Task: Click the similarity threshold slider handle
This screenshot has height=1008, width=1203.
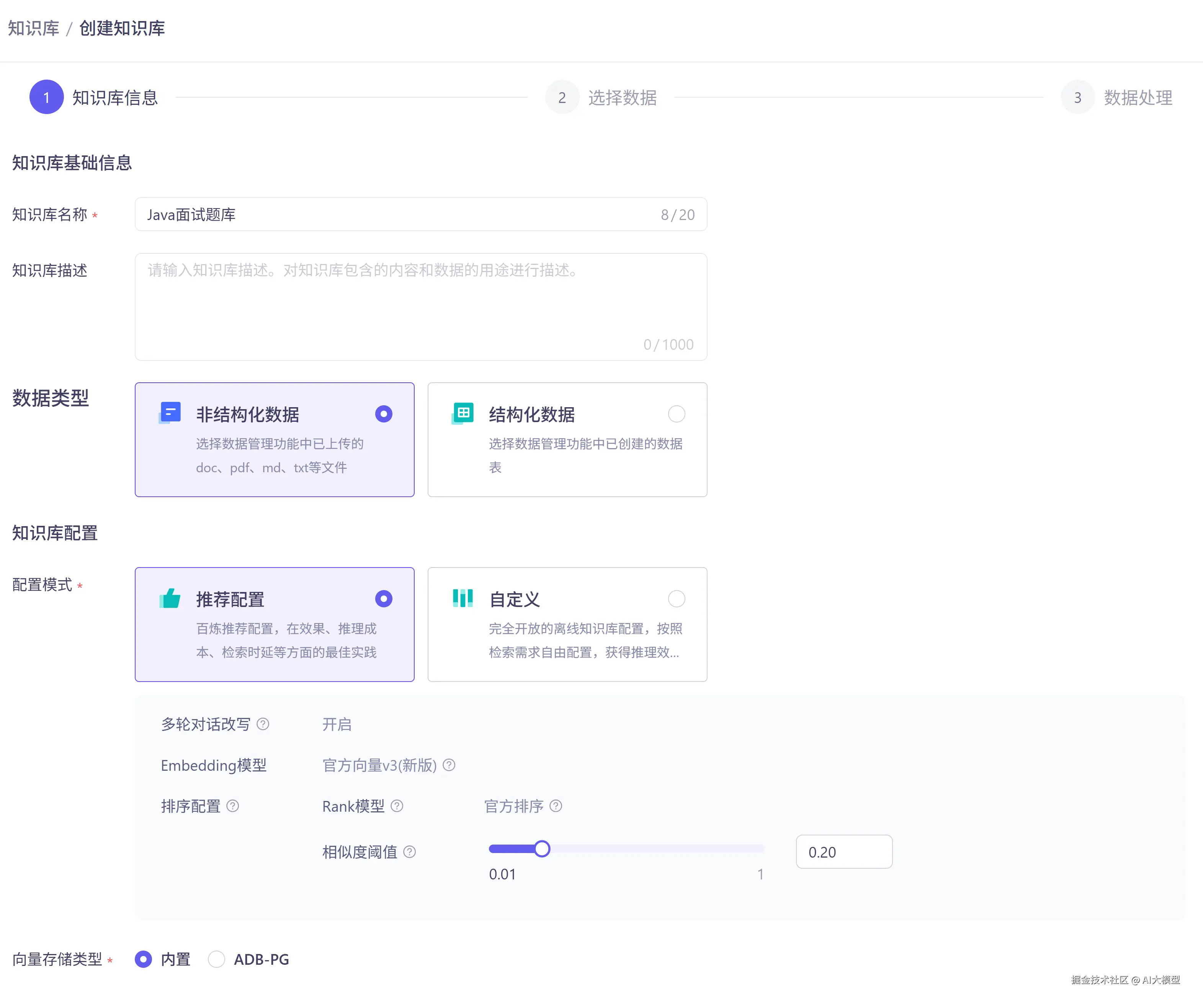Action: coord(542,849)
